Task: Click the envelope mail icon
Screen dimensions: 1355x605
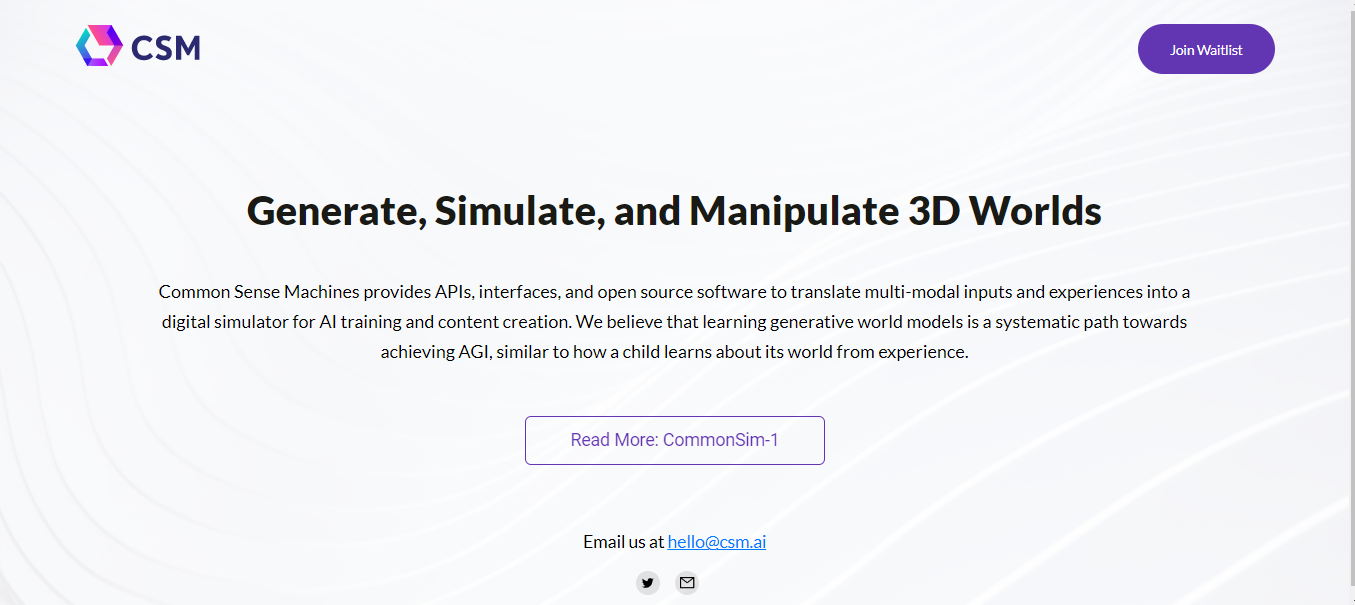Action: tap(686, 582)
